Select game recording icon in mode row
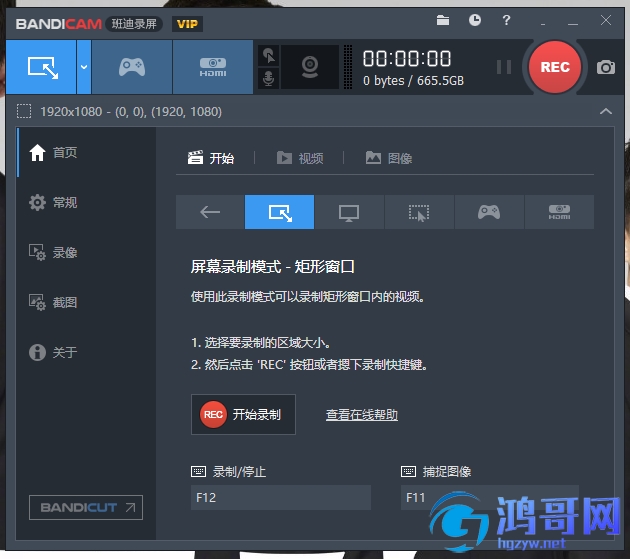The image size is (630, 559). (x=489, y=212)
